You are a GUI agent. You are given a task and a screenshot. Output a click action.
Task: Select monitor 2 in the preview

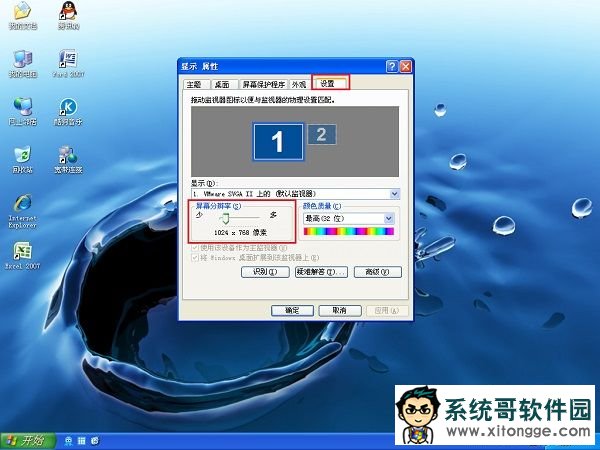click(321, 134)
